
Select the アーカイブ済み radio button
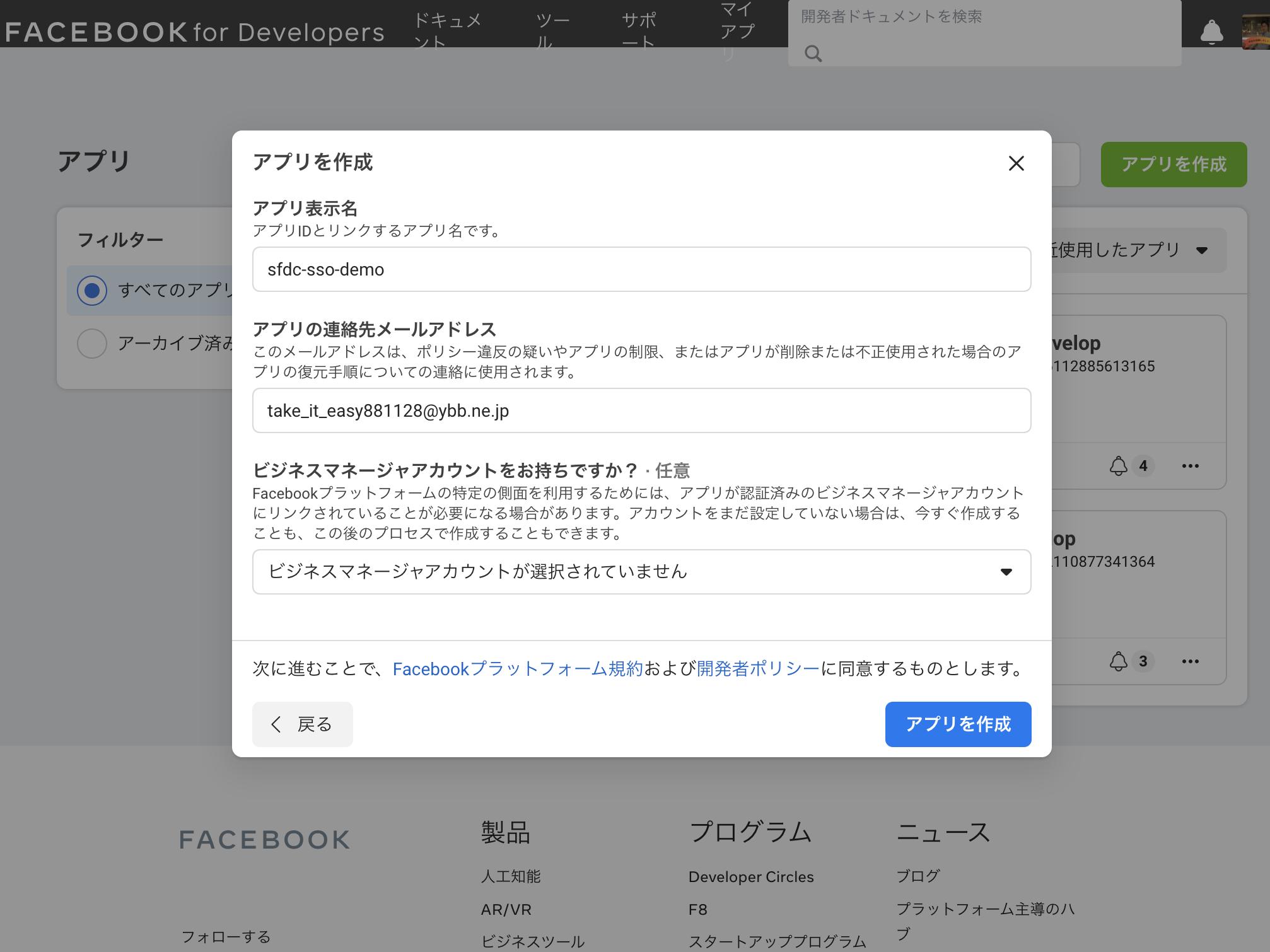(92, 344)
